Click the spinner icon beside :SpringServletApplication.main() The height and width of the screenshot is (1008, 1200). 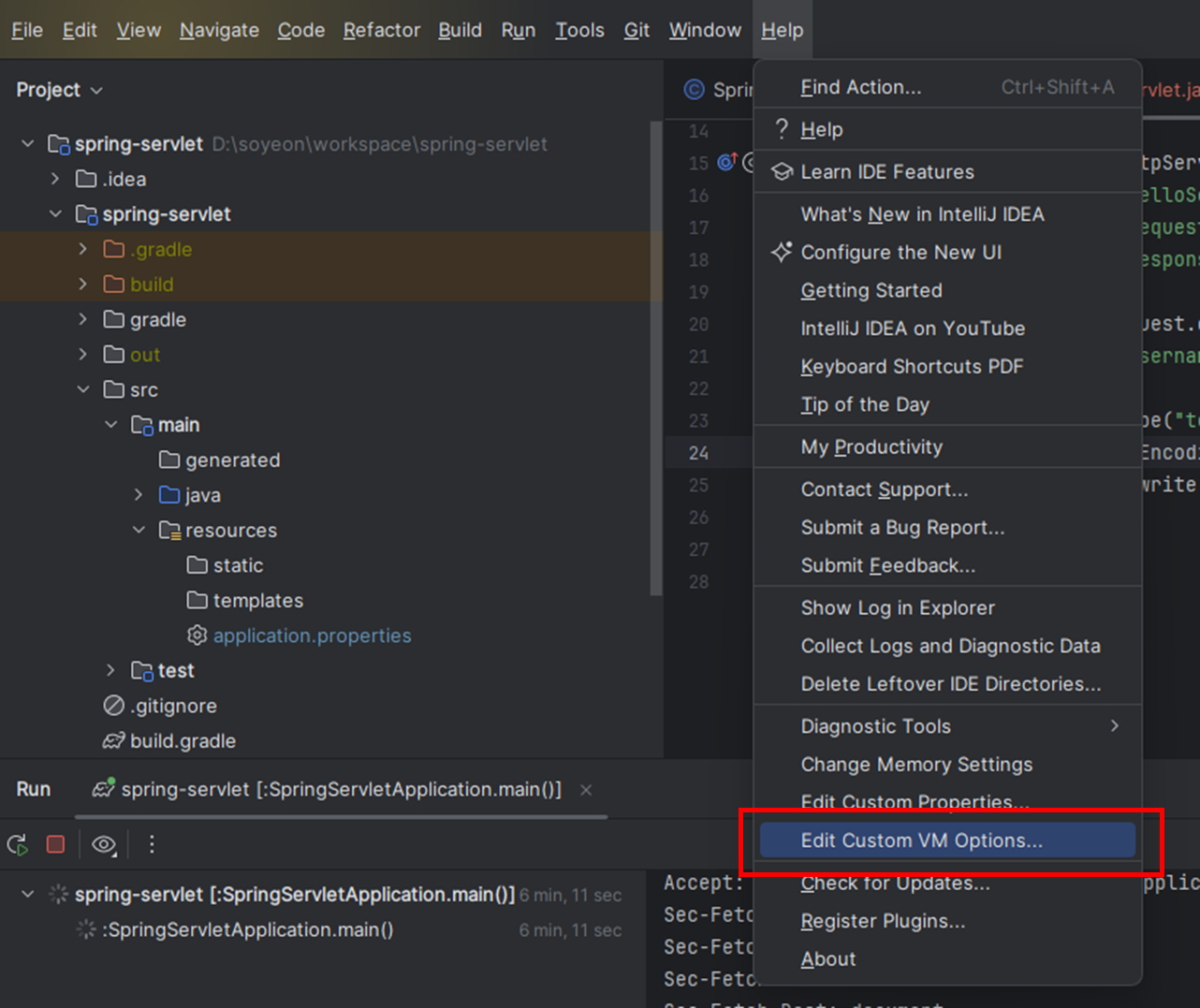[x=86, y=929]
